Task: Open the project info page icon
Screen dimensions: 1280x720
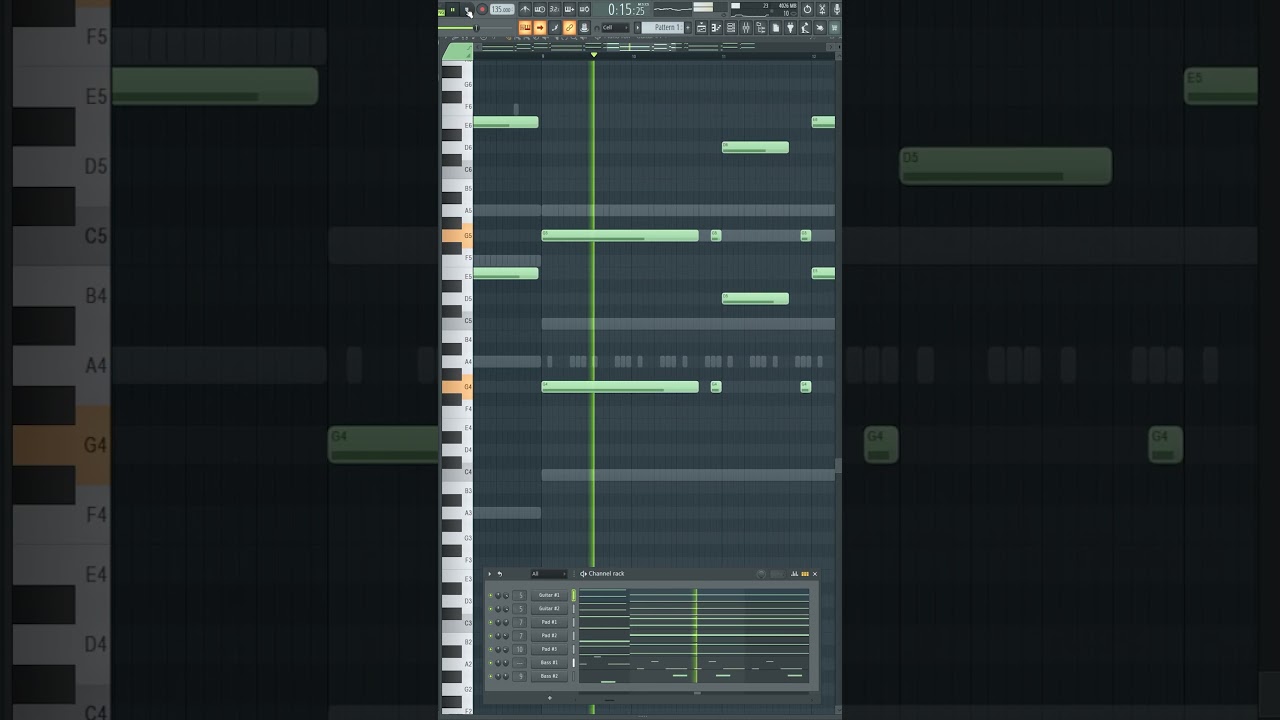Action: click(775, 28)
